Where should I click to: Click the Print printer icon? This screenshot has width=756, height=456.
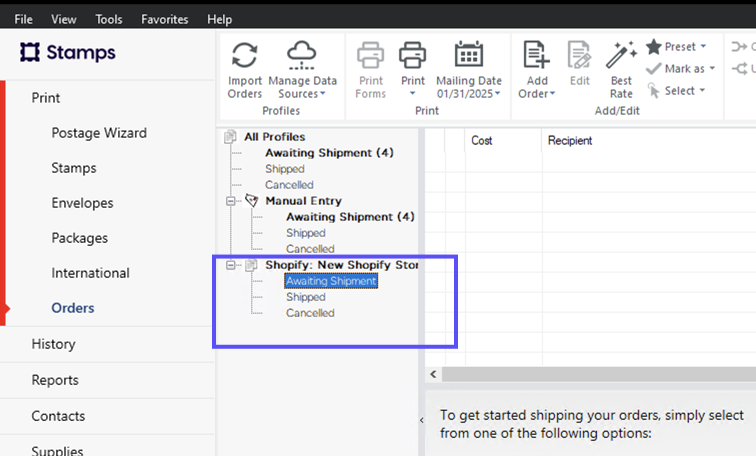coord(413,55)
